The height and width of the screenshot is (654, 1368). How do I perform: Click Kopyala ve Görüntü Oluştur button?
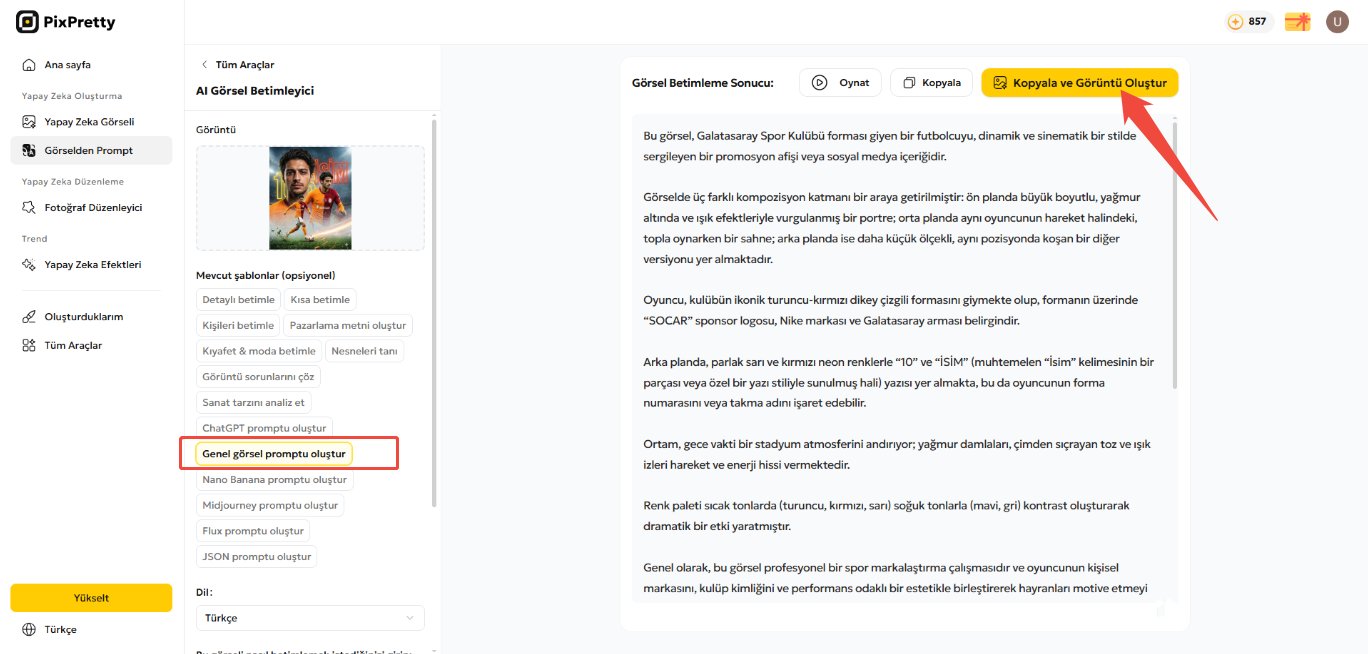1080,83
